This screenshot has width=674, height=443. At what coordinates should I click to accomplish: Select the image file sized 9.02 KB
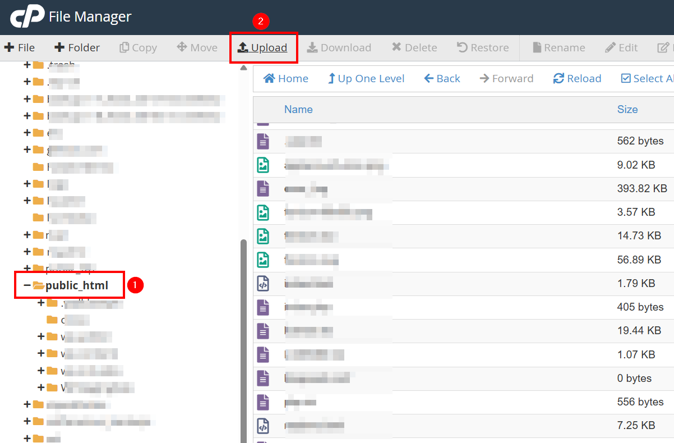pyautogui.click(x=463, y=165)
